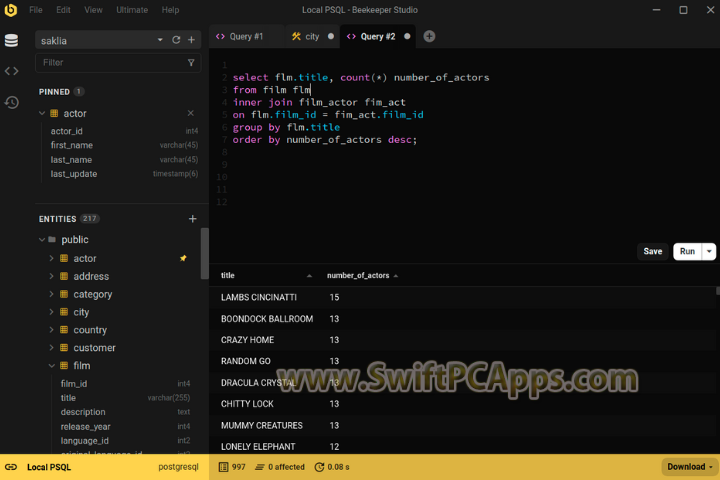
Task: Create new entity with plus icon
Action: (x=192, y=219)
